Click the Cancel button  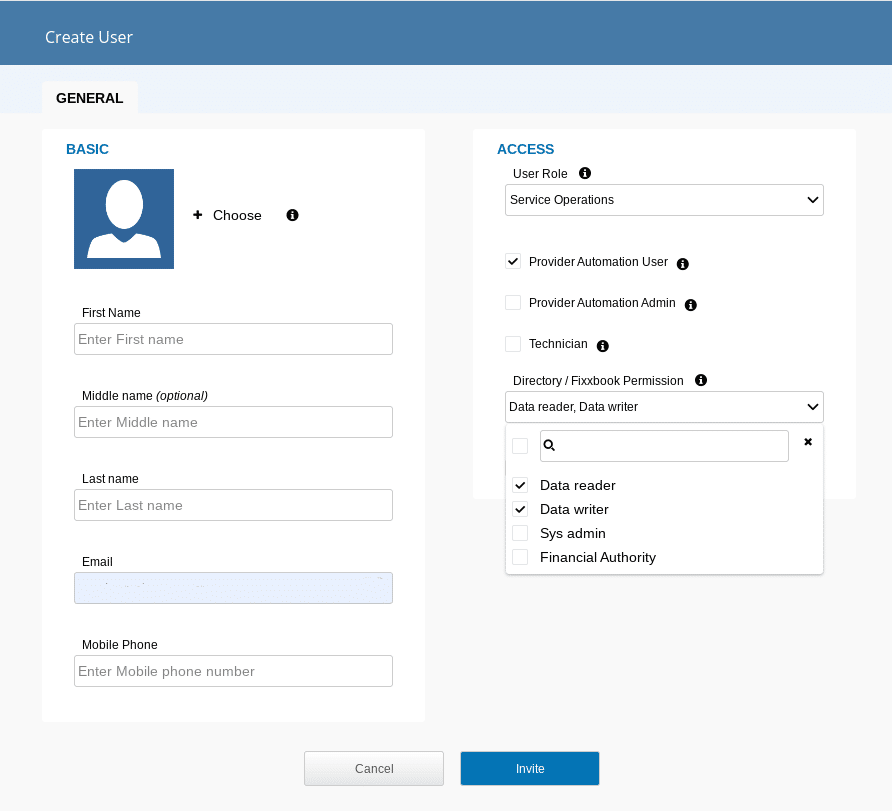[374, 768]
